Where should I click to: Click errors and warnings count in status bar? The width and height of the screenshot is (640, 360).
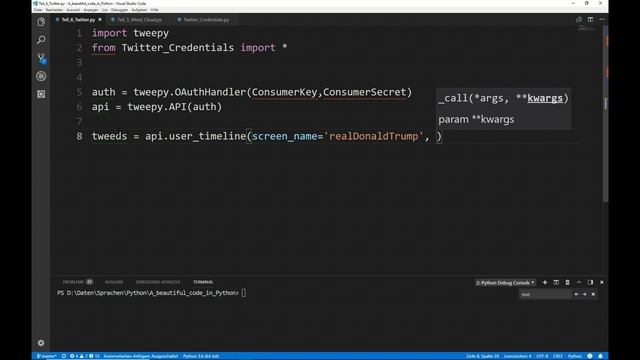[x=84, y=356]
